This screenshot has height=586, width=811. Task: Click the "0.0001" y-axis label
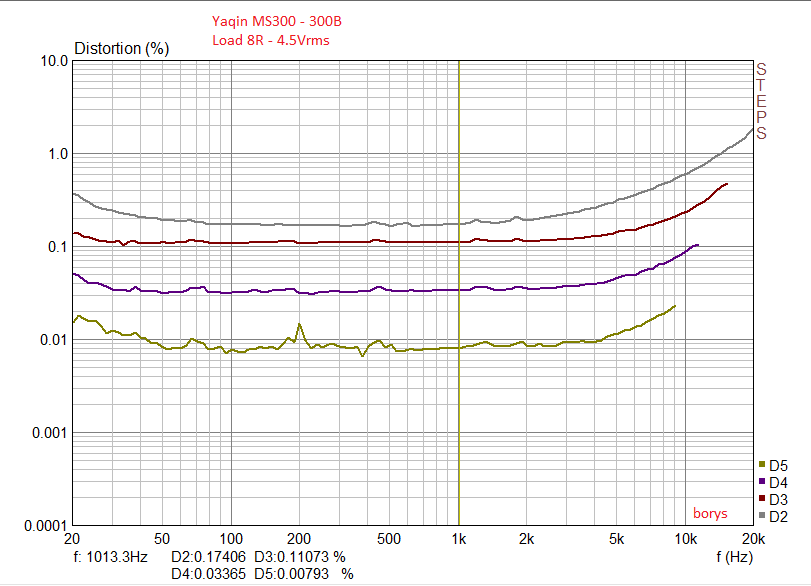point(47,526)
